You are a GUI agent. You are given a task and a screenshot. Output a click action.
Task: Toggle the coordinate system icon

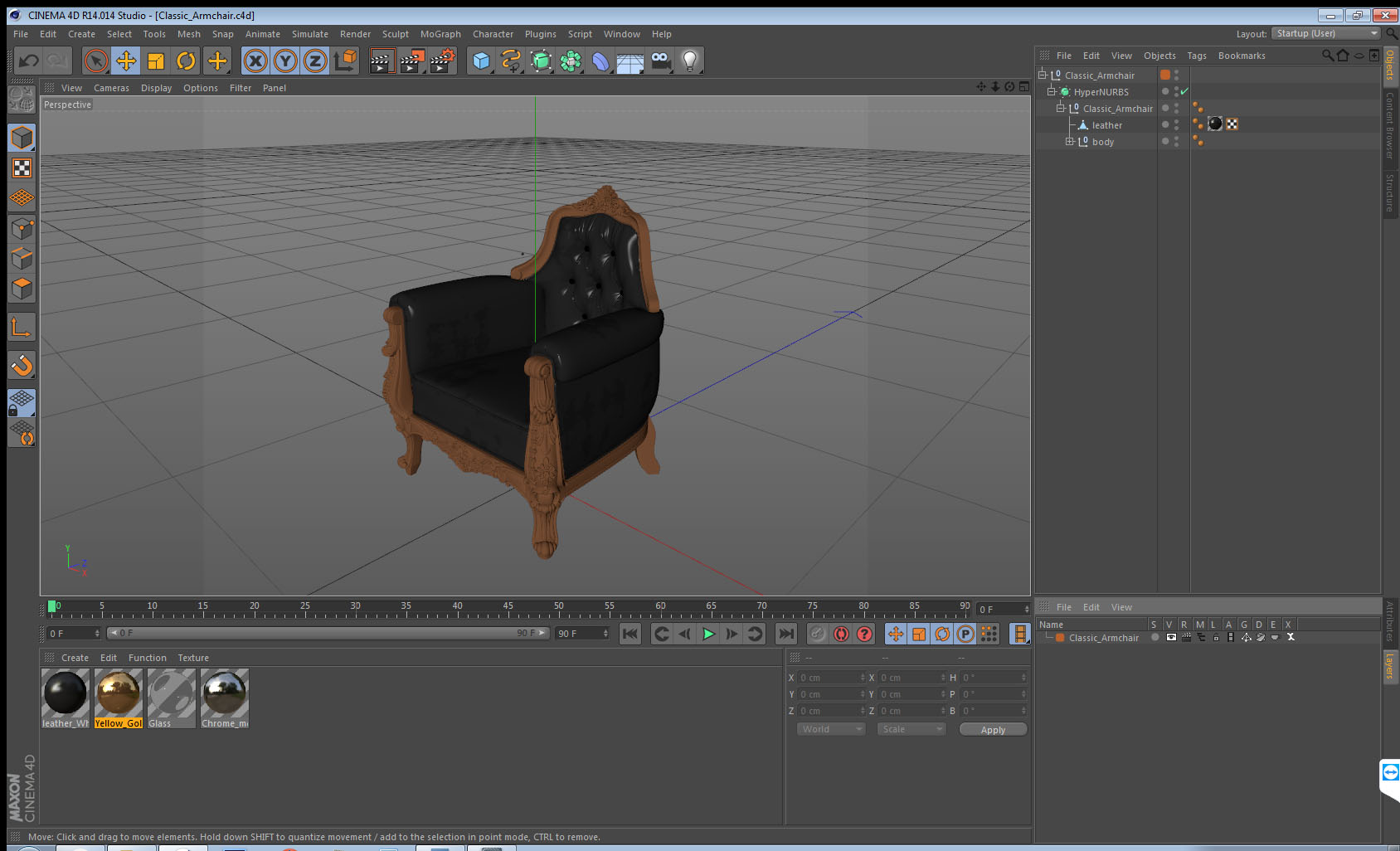tap(345, 61)
